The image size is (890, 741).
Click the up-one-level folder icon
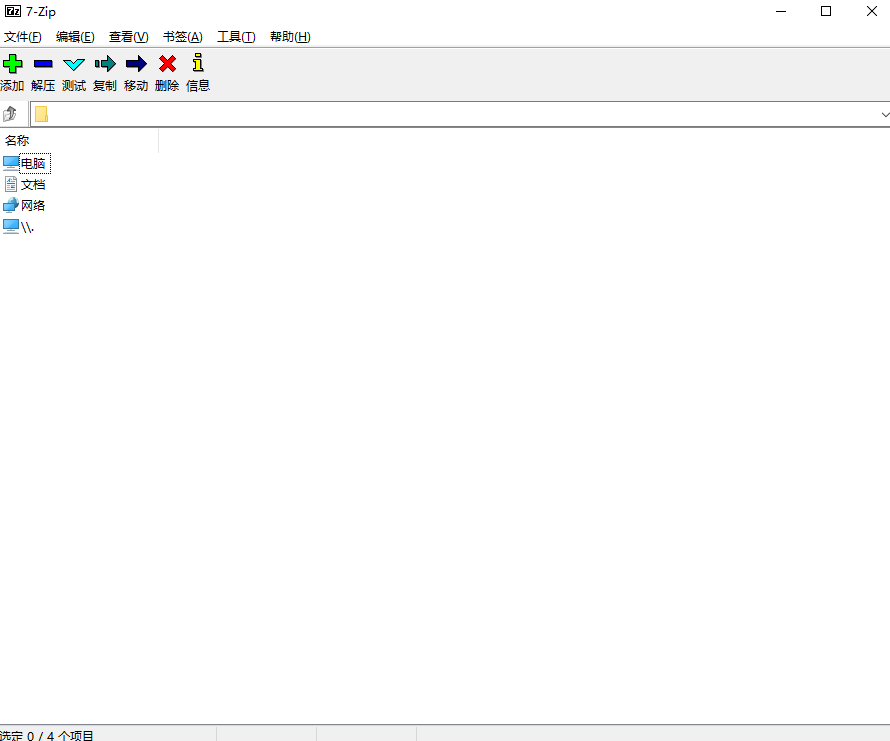[x=11, y=114]
